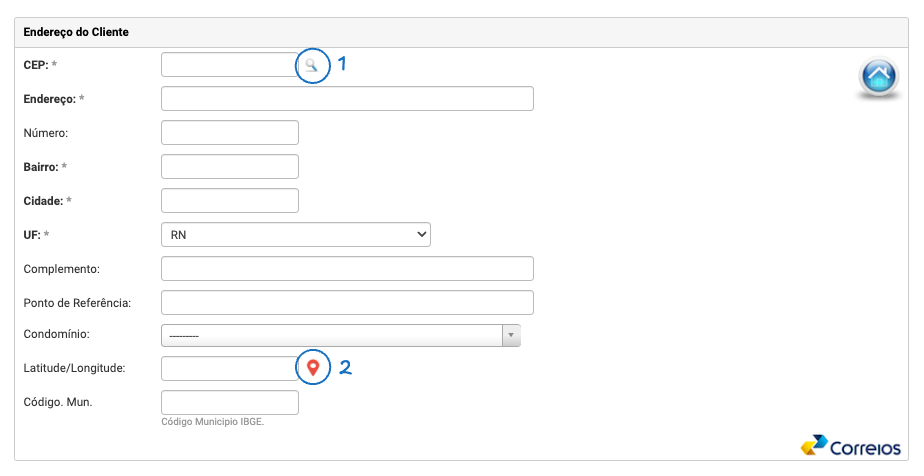This screenshot has width=924, height=476.
Task: Select the Número input box
Action: (229, 132)
